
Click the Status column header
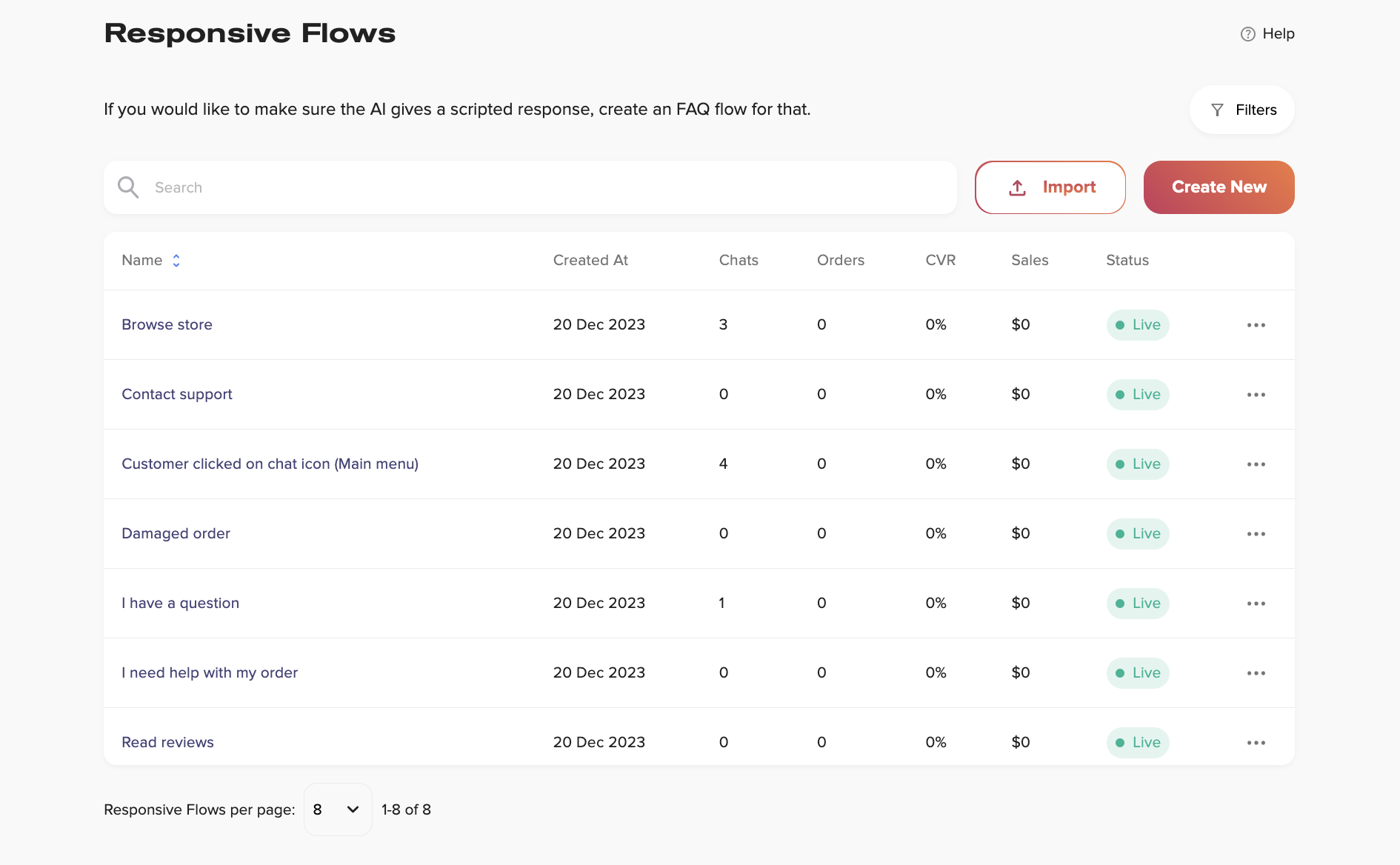(x=1127, y=260)
